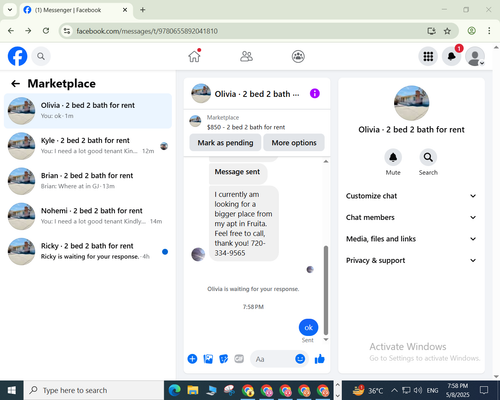Open File Explorer from the taskbar
The height and width of the screenshot is (400, 500).
pos(193,390)
